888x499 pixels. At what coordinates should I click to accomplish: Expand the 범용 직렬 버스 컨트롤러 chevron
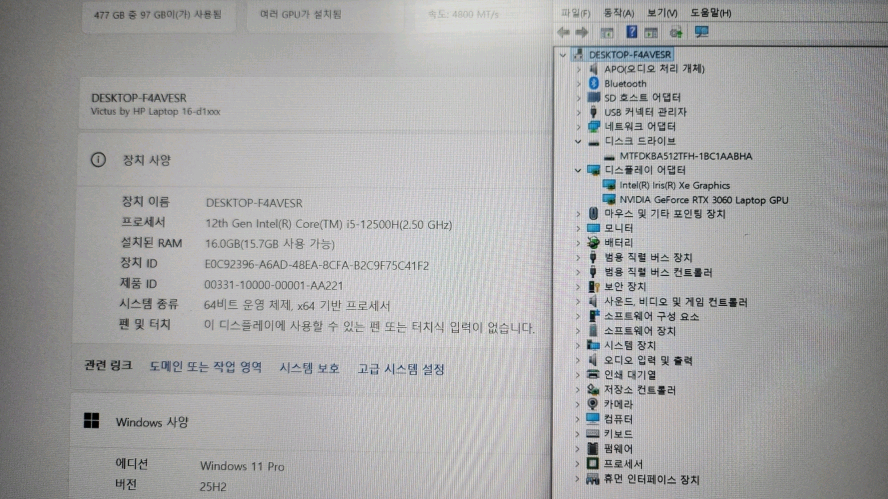click(578, 272)
